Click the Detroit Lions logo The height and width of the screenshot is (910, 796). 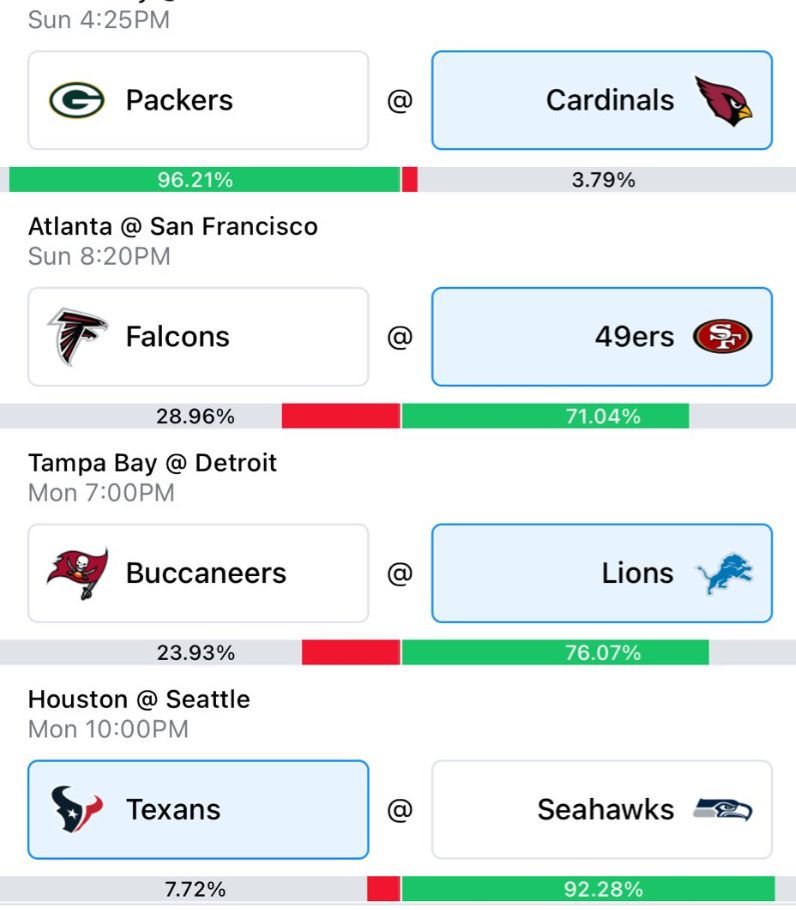(724, 573)
